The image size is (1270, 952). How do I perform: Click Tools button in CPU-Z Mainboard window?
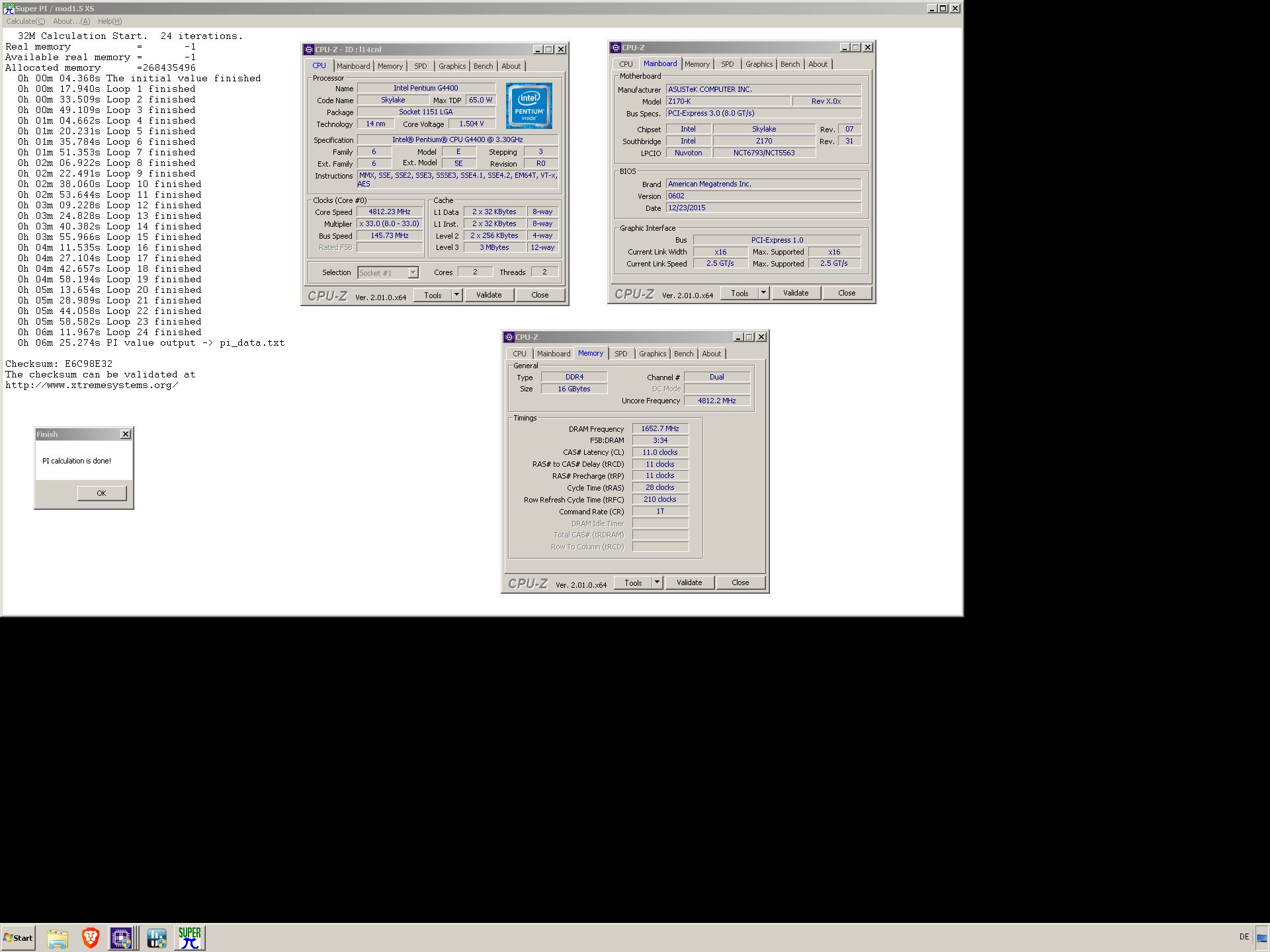click(x=740, y=293)
